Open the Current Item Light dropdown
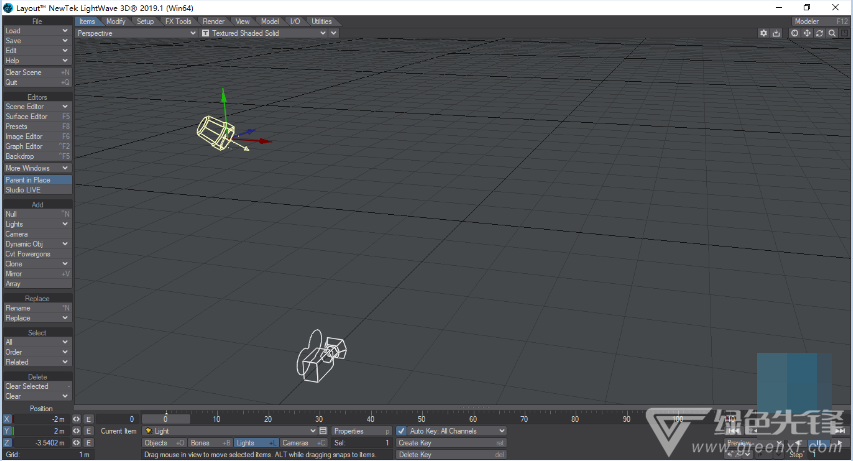 click(x=230, y=431)
